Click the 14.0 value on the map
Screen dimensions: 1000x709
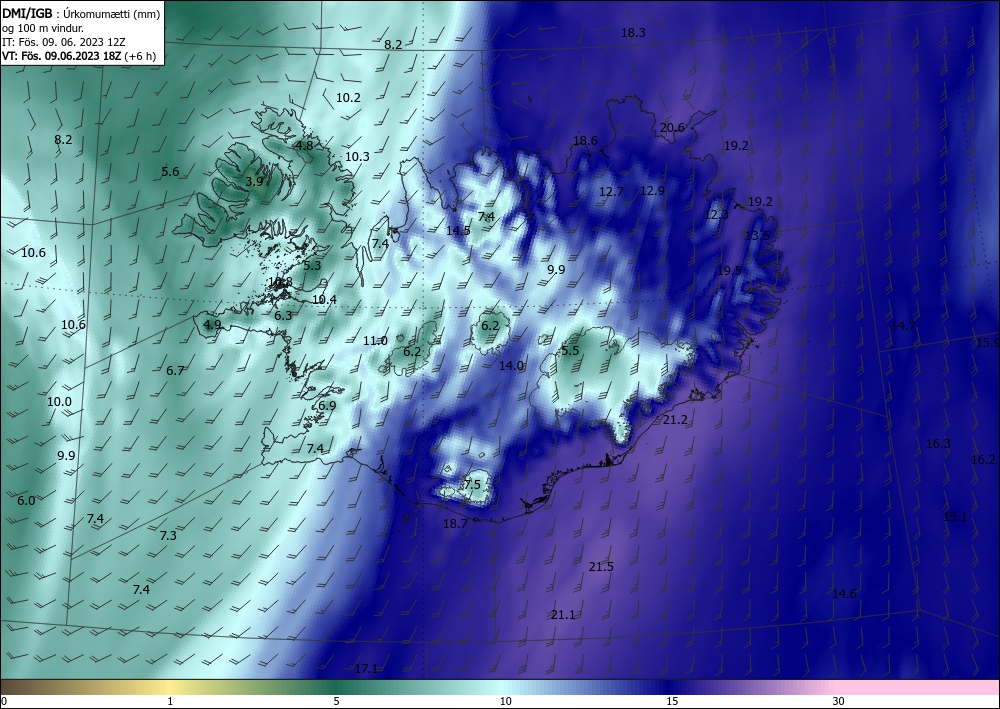[511, 365]
